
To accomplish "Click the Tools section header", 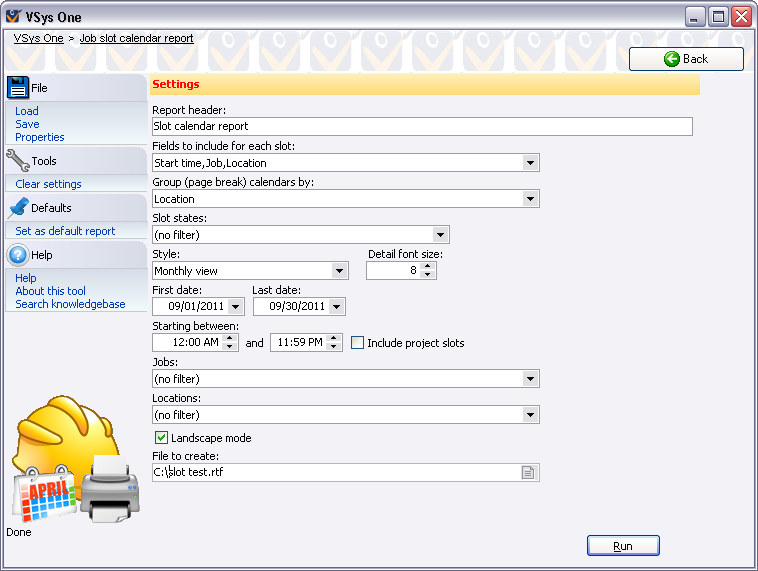I will (x=76, y=161).
